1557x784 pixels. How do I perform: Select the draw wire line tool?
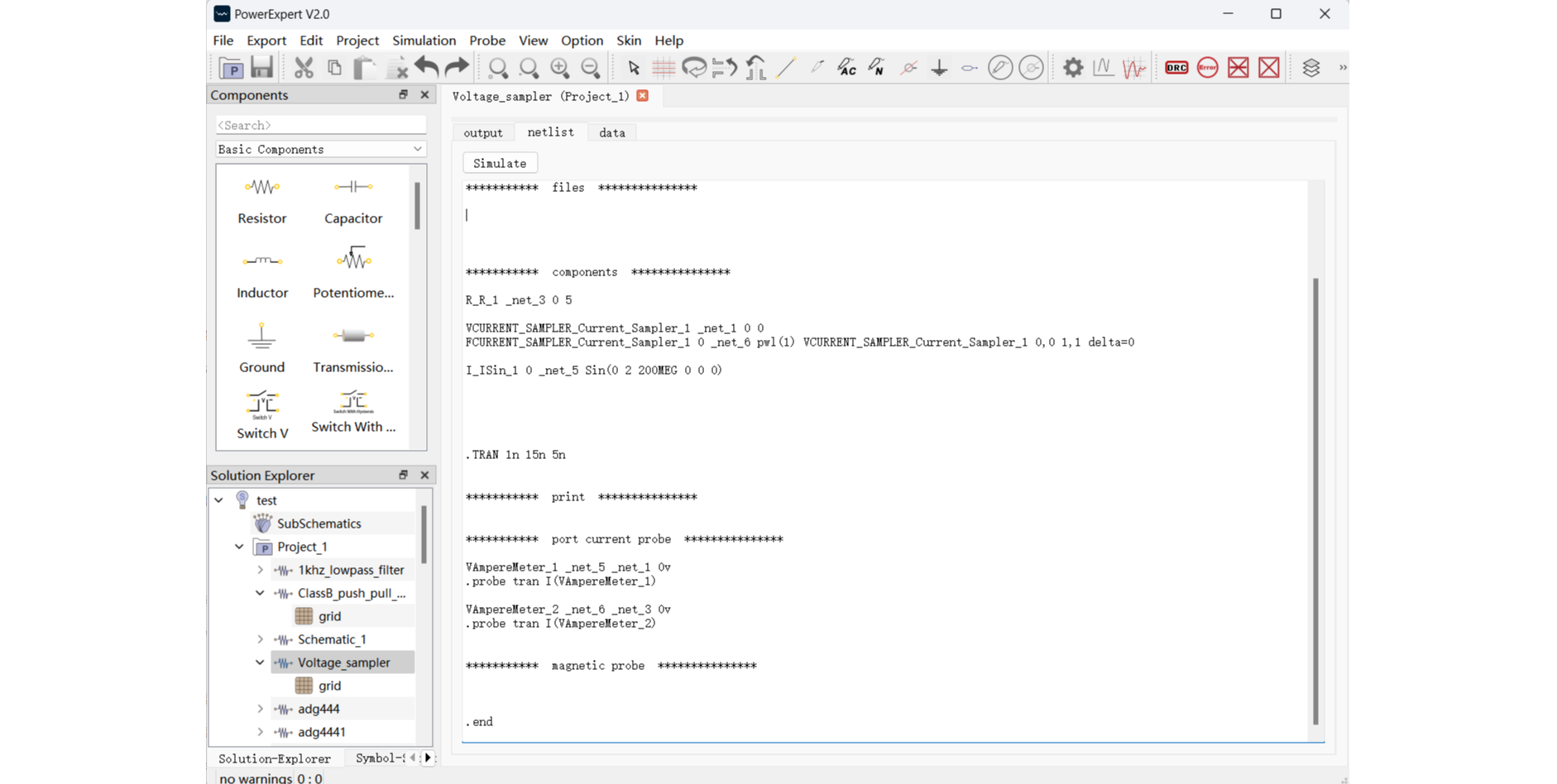pos(786,68)
